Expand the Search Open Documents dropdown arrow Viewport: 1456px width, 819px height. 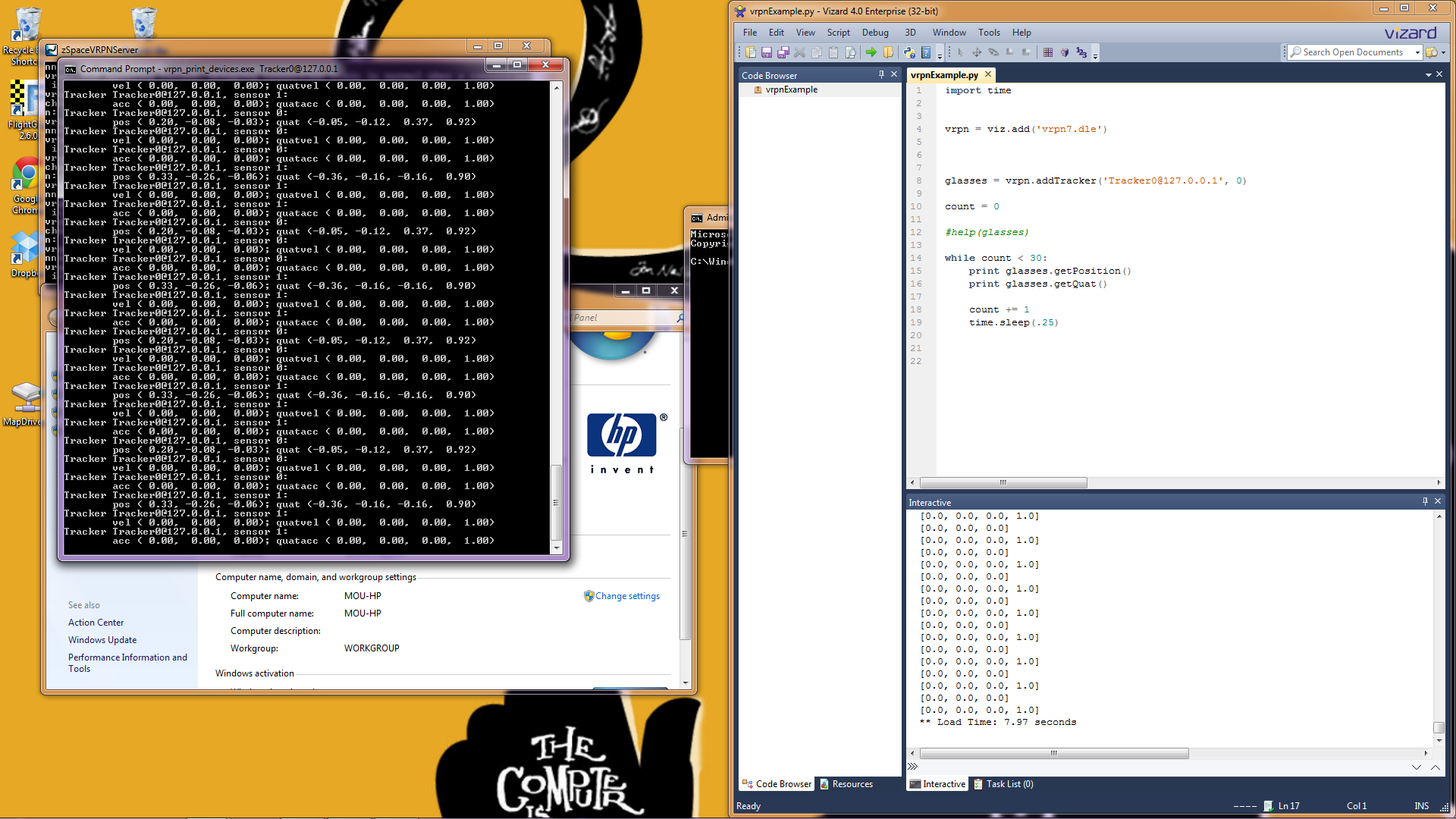(1417, 52)
